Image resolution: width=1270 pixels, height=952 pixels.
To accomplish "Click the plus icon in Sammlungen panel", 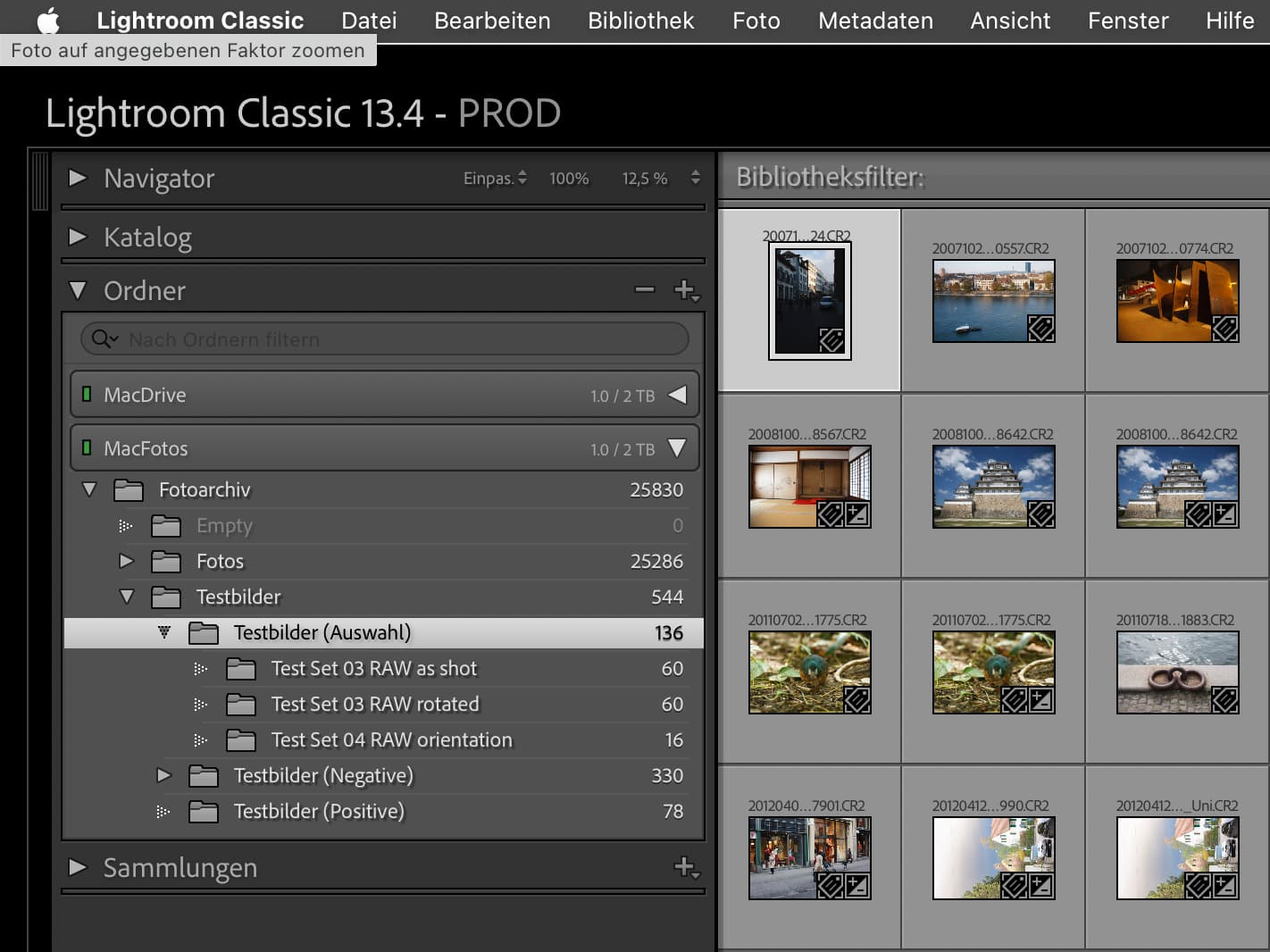I will coord(685,867).
